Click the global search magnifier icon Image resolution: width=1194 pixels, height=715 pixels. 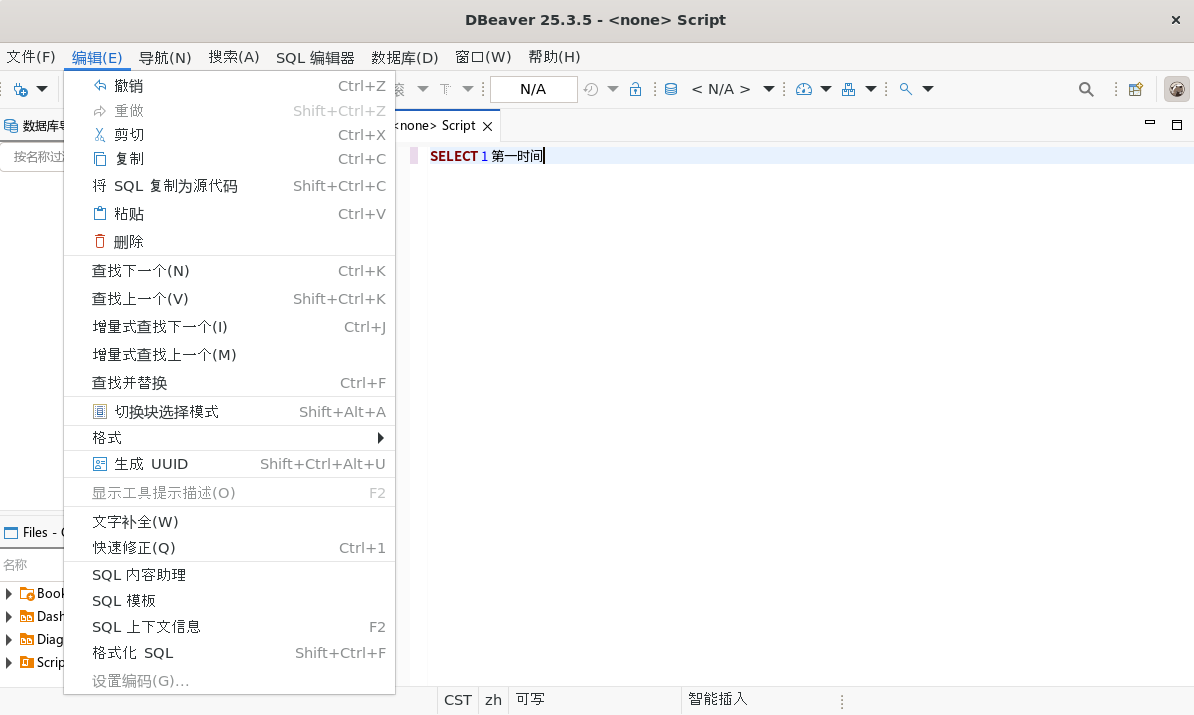tap(1086, 89)
